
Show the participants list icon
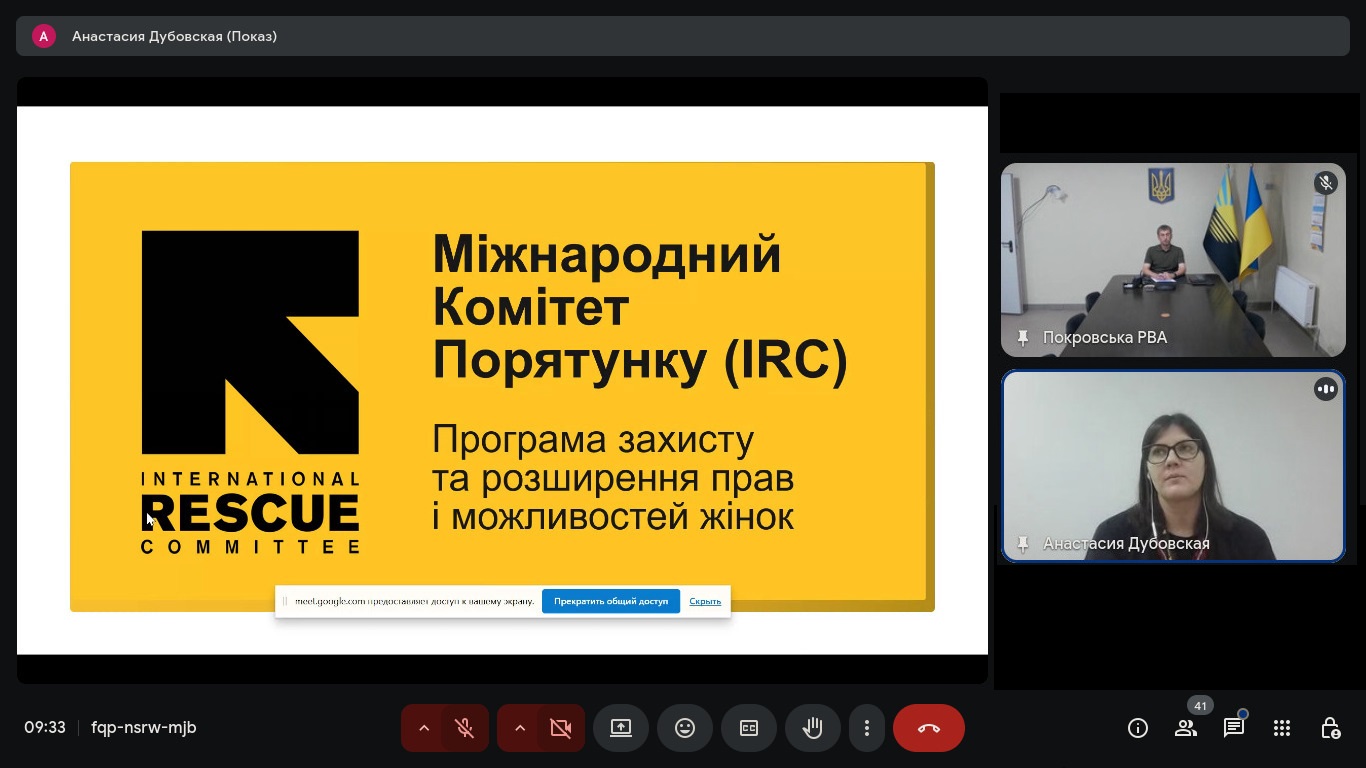click(x=1186, y=728)
